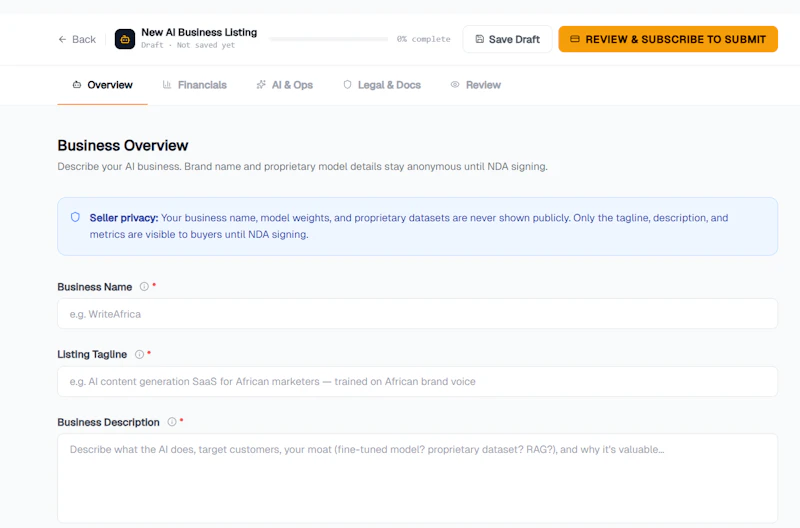Save the listing as draft
This screenshot has height=528, width=800.
pyautogui.click(x=507, y=39)
